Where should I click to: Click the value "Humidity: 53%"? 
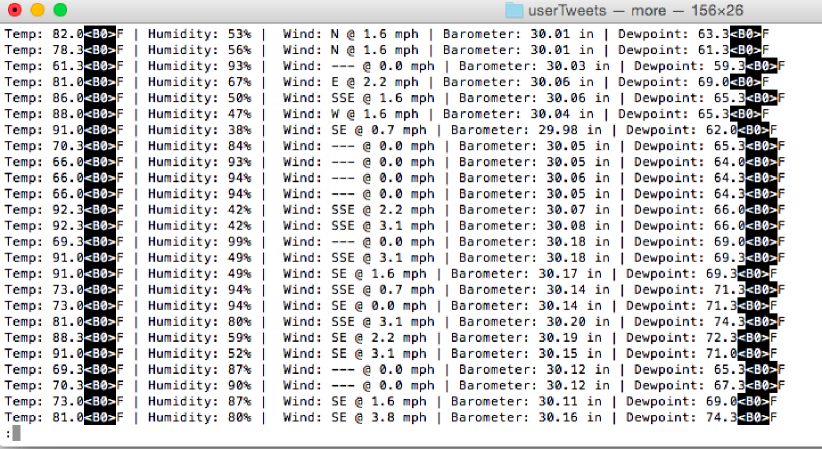tap(199, 34)
